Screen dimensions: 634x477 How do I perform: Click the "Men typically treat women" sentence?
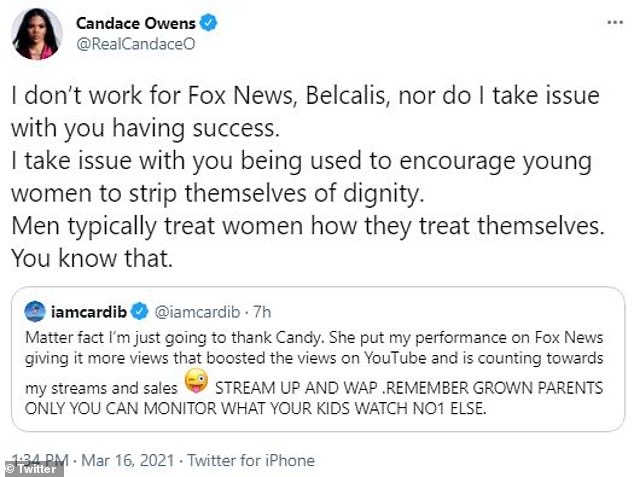(x=308, y=227)
